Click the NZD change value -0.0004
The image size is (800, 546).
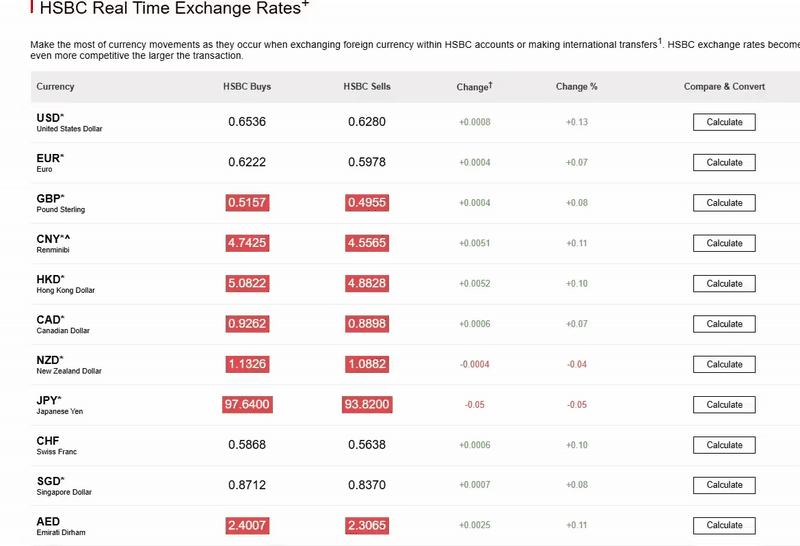click(x=474, y=364)
